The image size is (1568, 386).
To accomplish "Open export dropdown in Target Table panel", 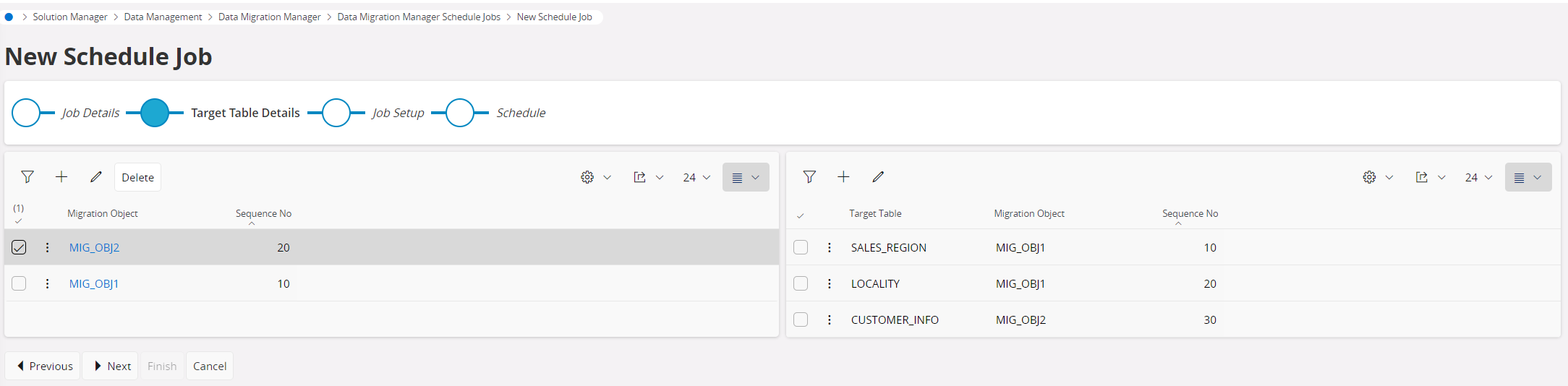I will click(1430, 177).
